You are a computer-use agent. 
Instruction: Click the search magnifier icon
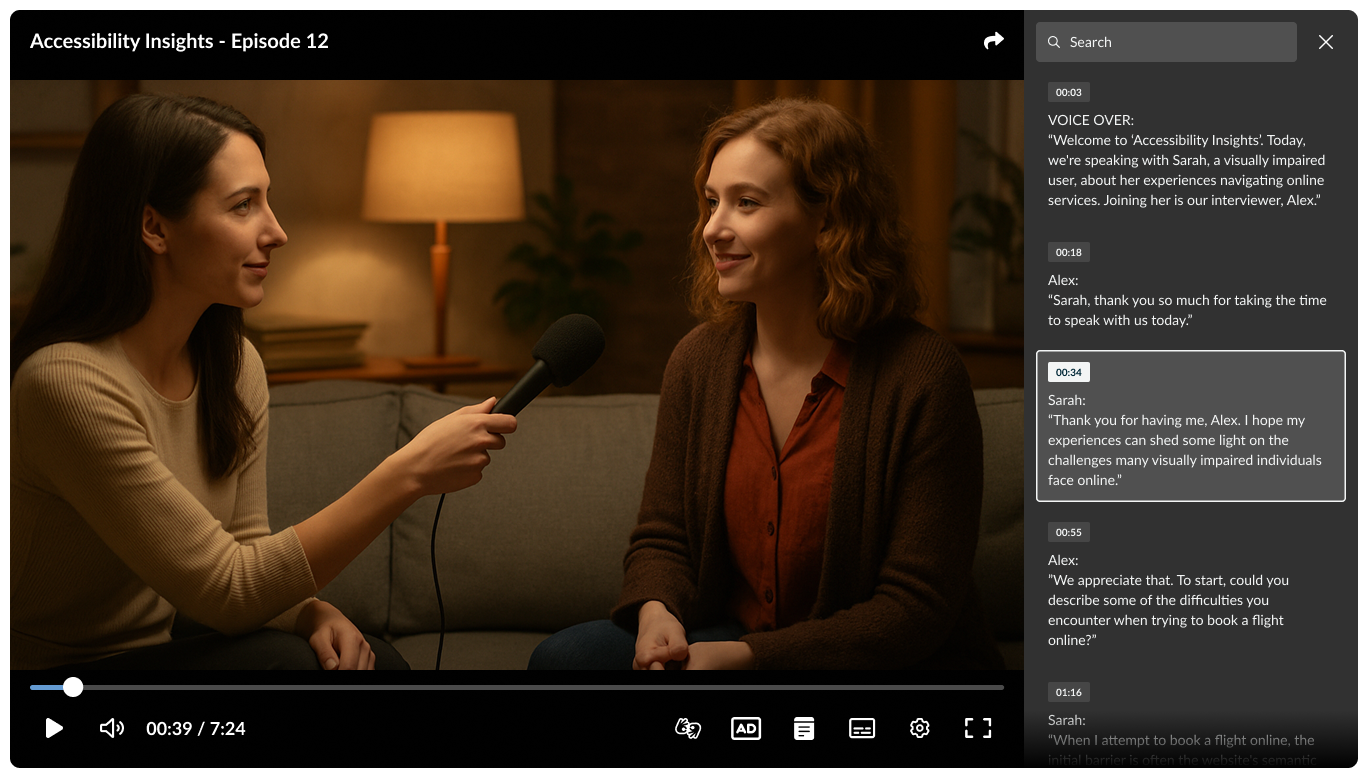click(1054, 42)
